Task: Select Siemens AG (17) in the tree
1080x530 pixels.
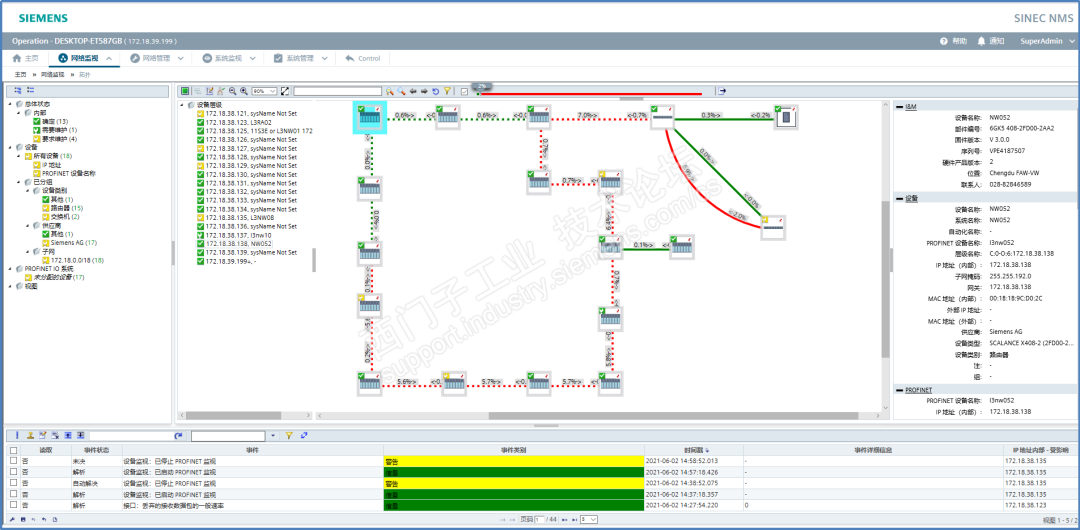Action: pyautogui.click(x=73, y=242)
